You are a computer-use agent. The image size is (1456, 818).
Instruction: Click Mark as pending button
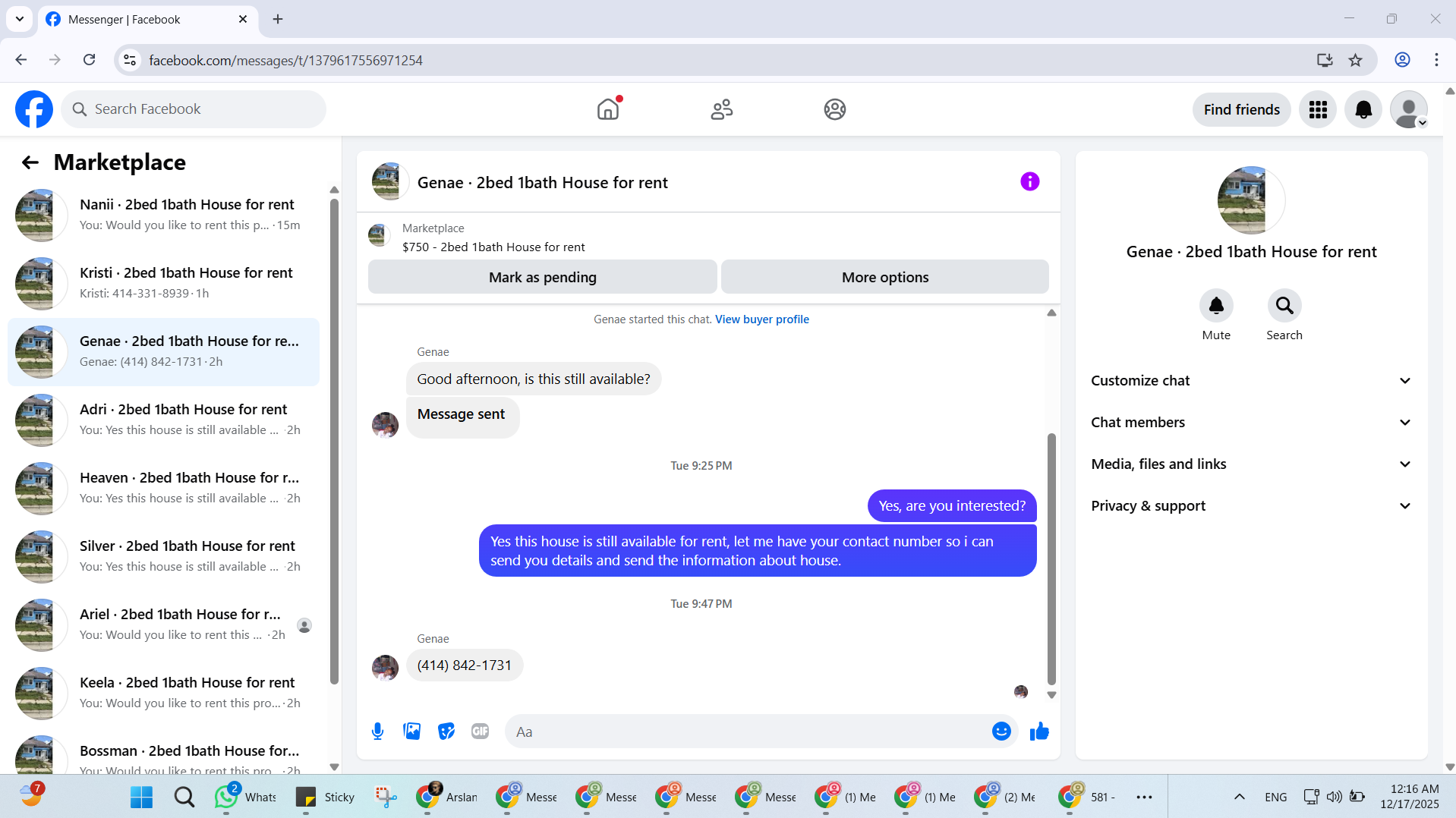[542, 277]
